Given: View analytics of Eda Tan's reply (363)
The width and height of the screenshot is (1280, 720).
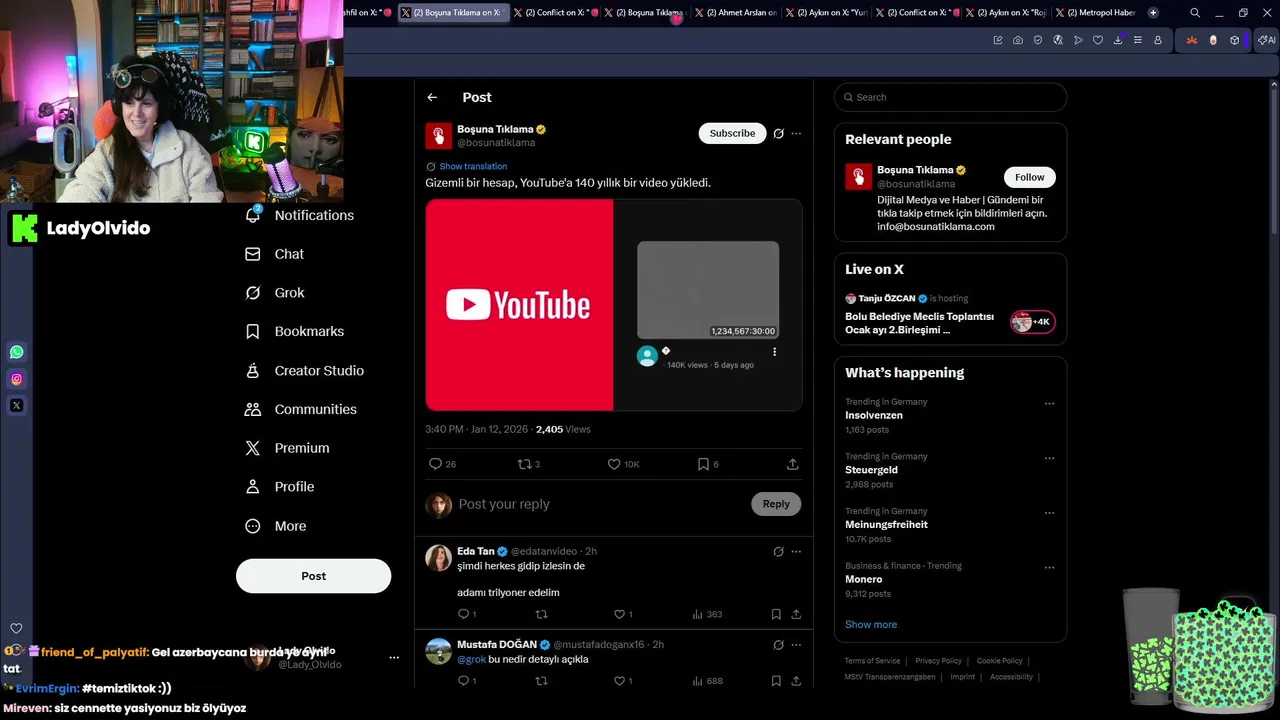Looking at the screenshot, I should click(x=707, y=614).
